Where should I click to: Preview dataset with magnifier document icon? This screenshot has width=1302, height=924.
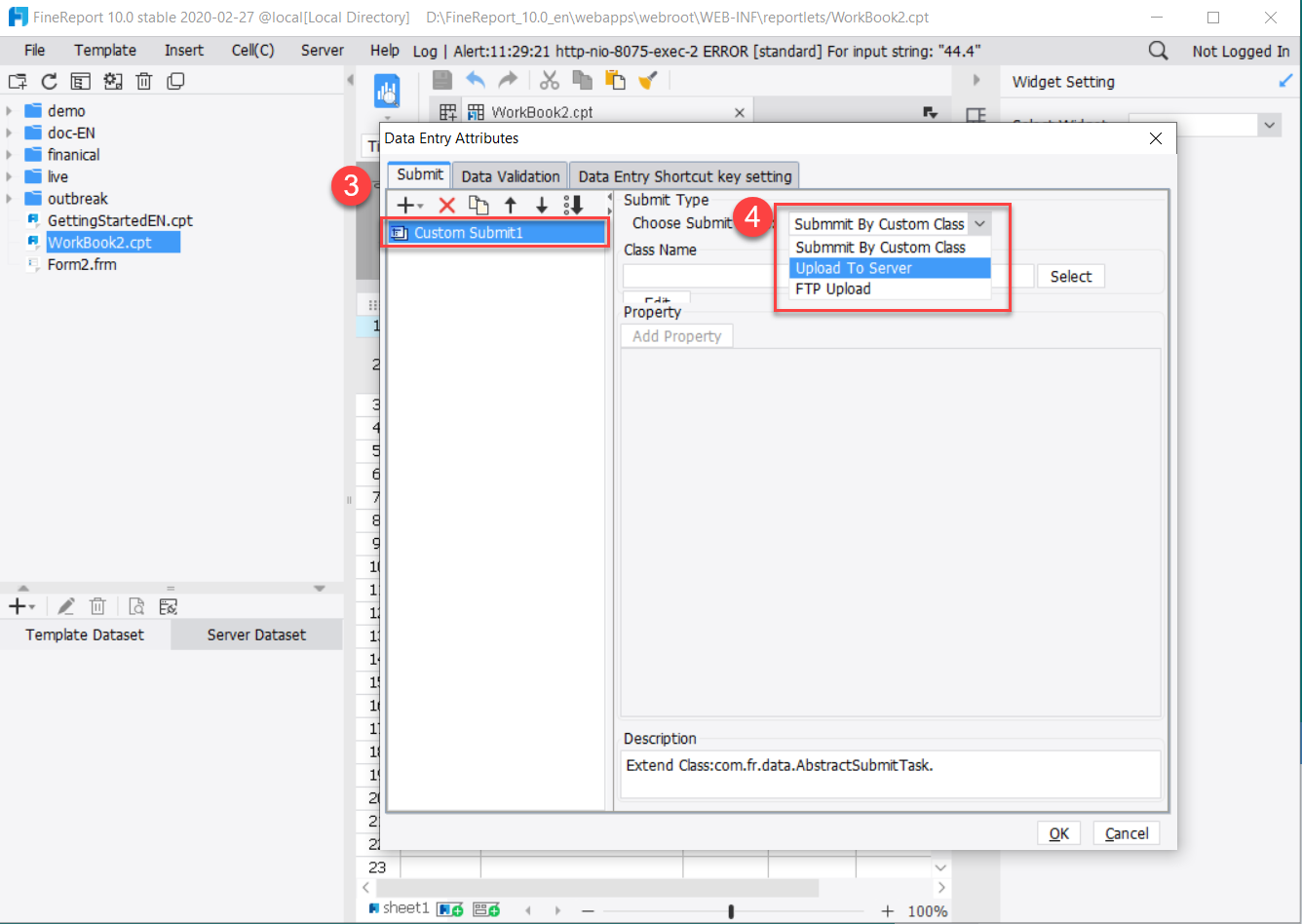(135, 605)
